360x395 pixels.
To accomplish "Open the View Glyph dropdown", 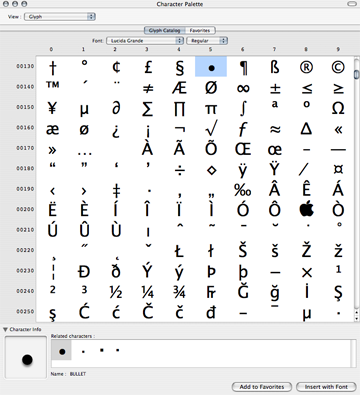I will point(60,16).
